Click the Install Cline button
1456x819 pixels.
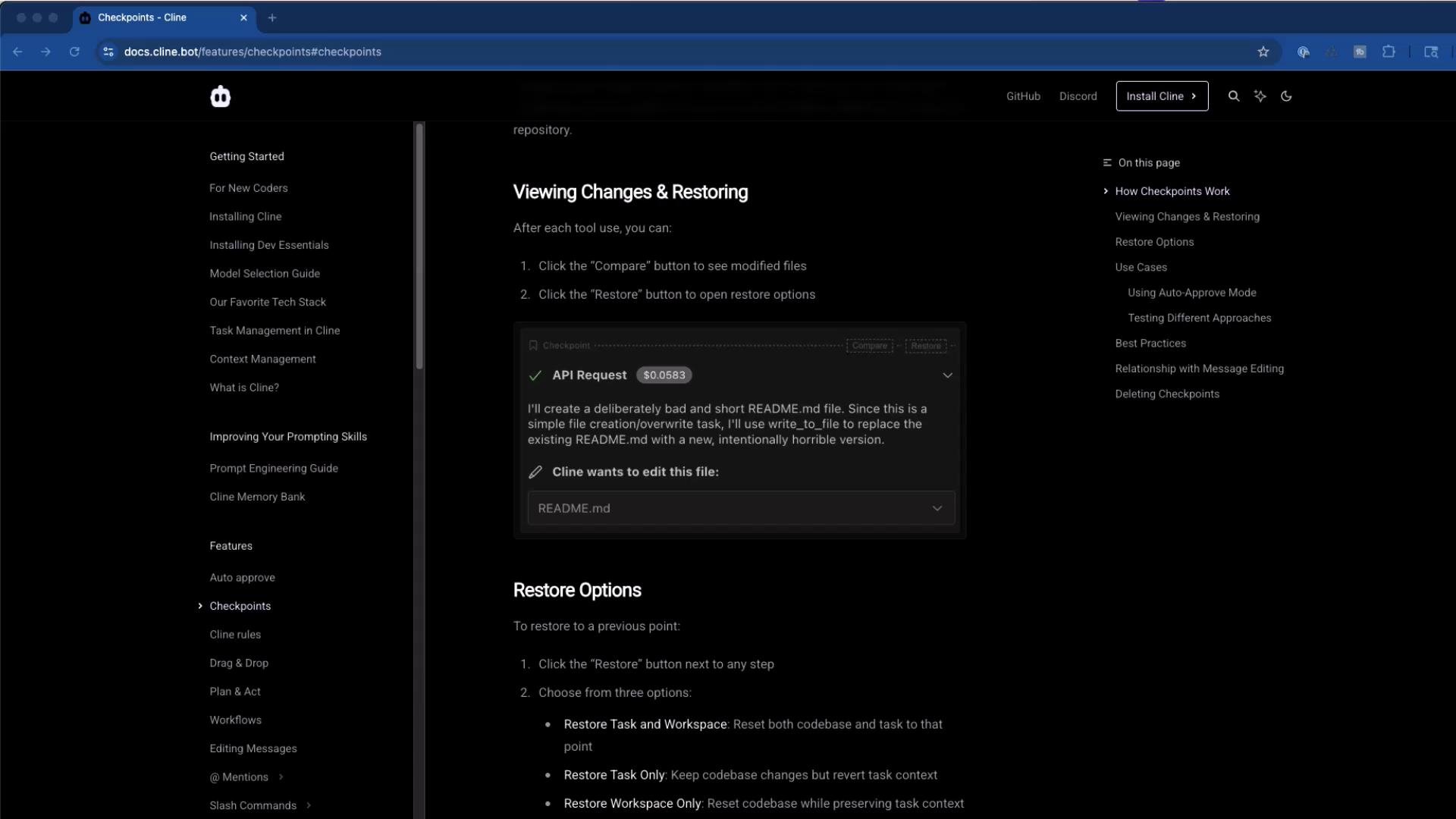pos(1162,96)
